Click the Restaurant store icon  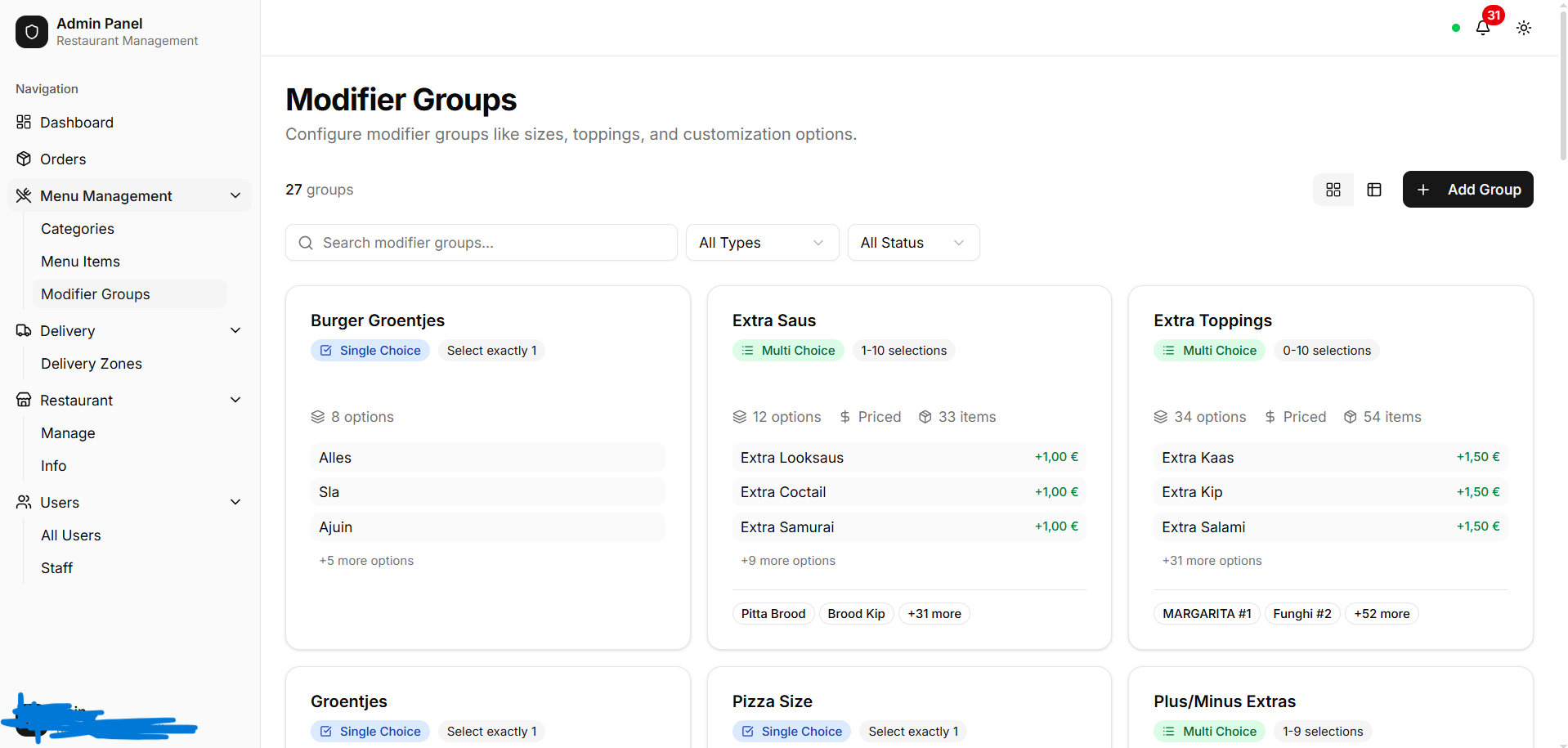[x=24, y=400]
